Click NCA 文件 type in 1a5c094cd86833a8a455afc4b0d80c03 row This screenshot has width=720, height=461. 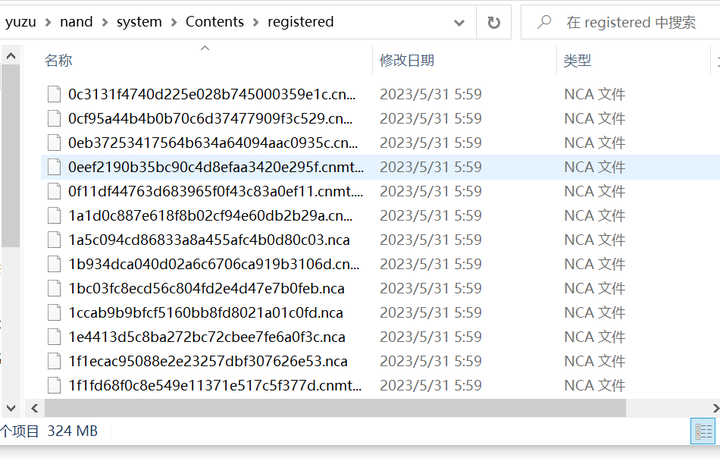[x=594, y=240]
